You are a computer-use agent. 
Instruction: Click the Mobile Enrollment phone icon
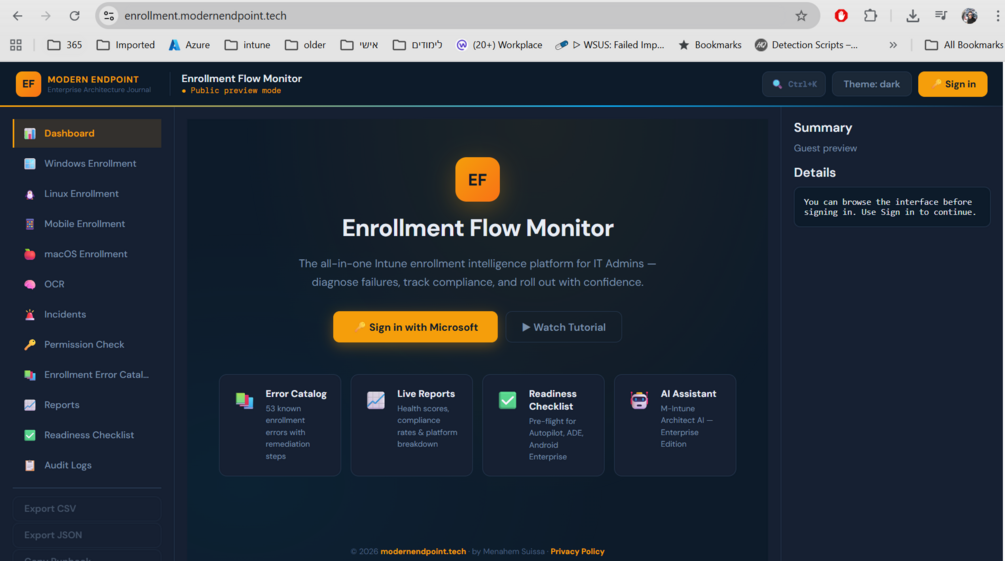pyautogui.click(x=29, y=224)
